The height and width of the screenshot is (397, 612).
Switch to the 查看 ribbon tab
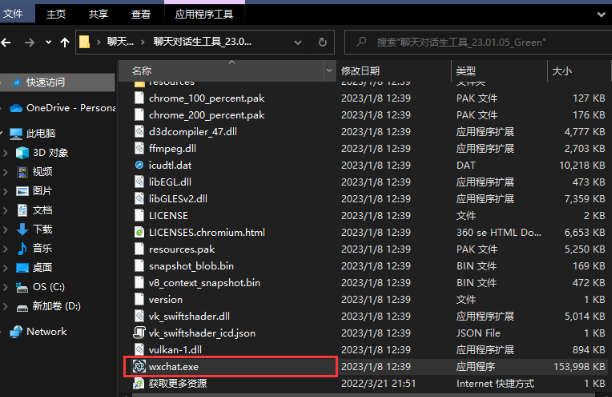click(x=141, y=14)
